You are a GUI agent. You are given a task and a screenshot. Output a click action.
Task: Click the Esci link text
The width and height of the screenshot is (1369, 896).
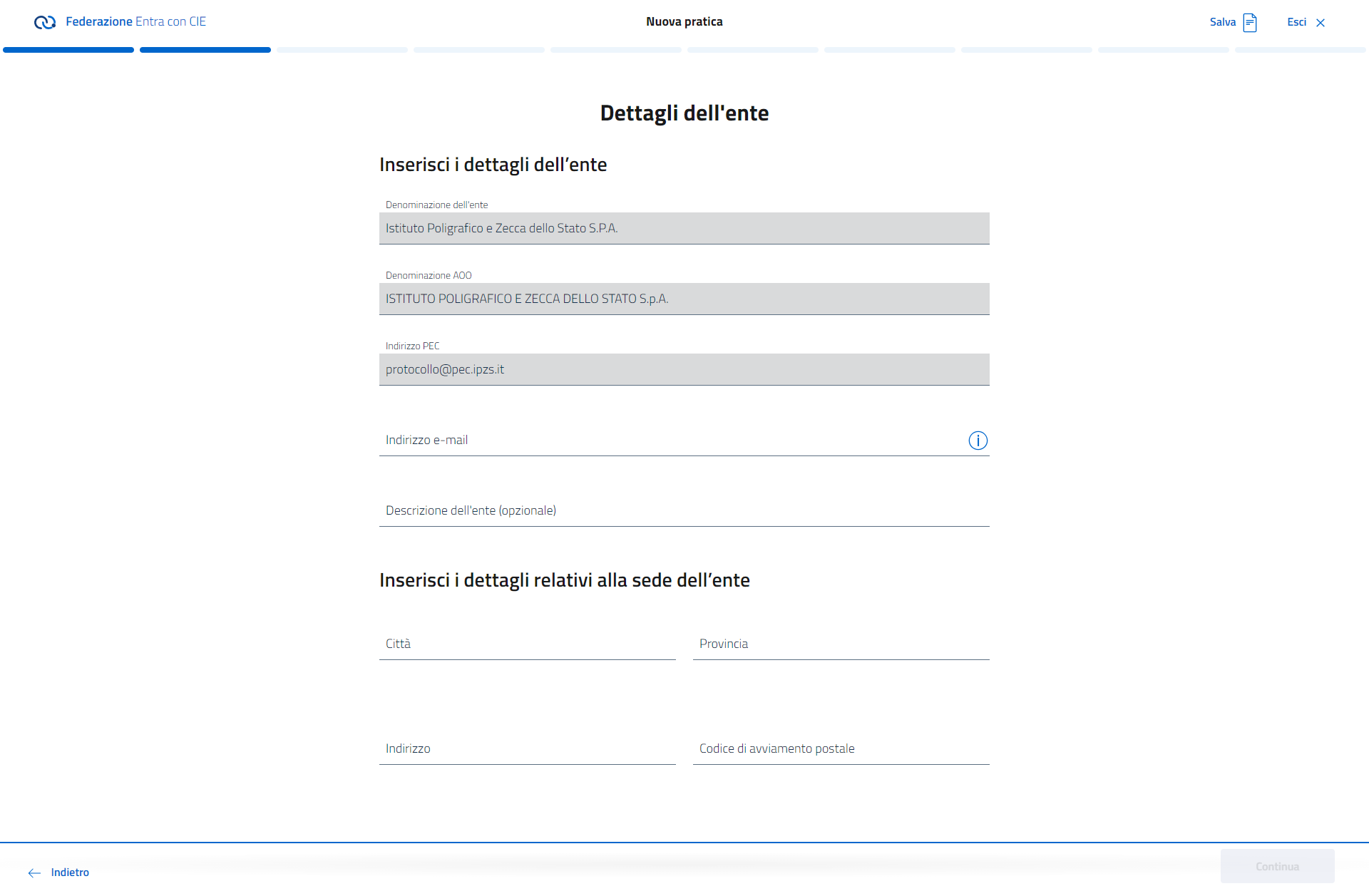click(x=1296, y=22)
